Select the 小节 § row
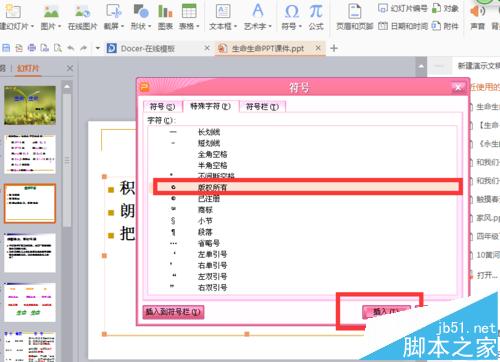 [303, 221]
